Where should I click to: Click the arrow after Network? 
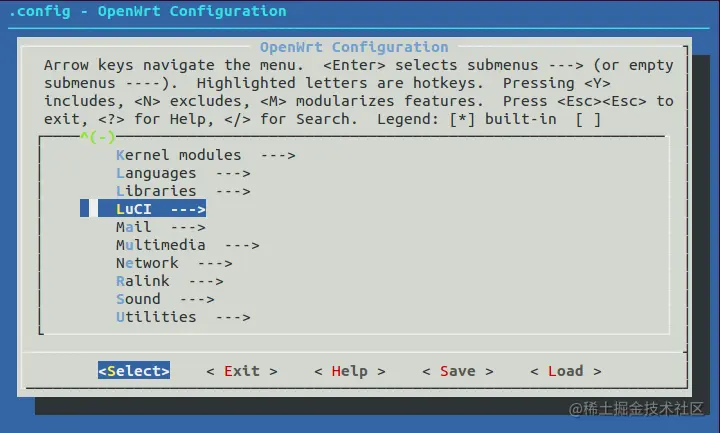215,264
